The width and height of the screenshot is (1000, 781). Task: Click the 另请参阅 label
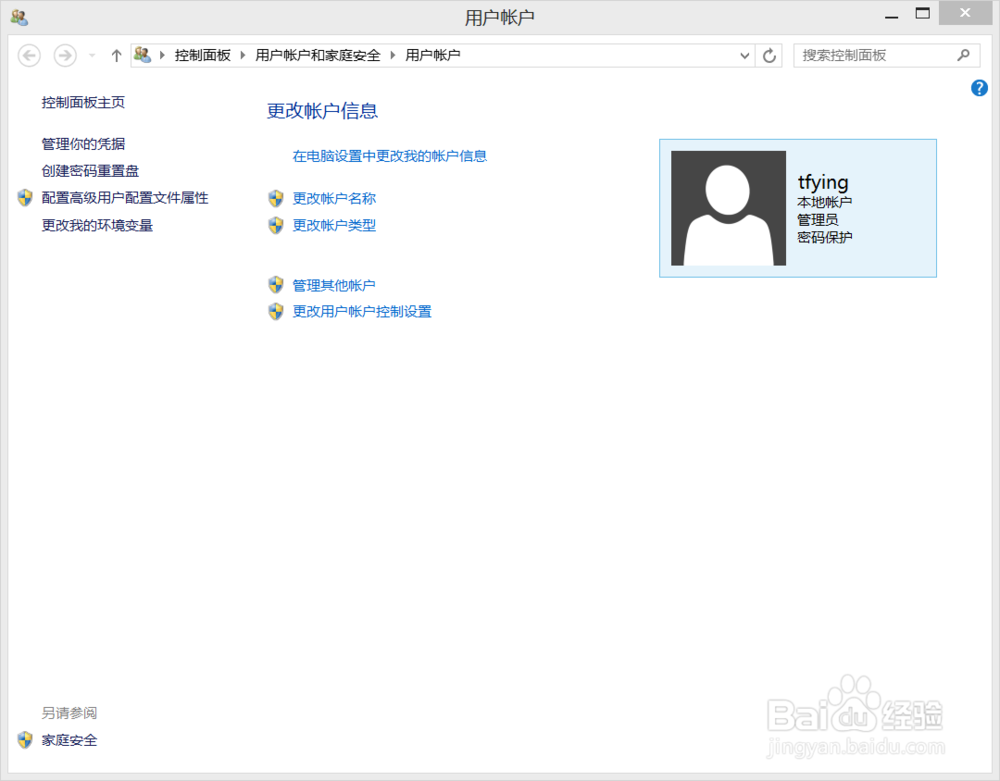70,713
